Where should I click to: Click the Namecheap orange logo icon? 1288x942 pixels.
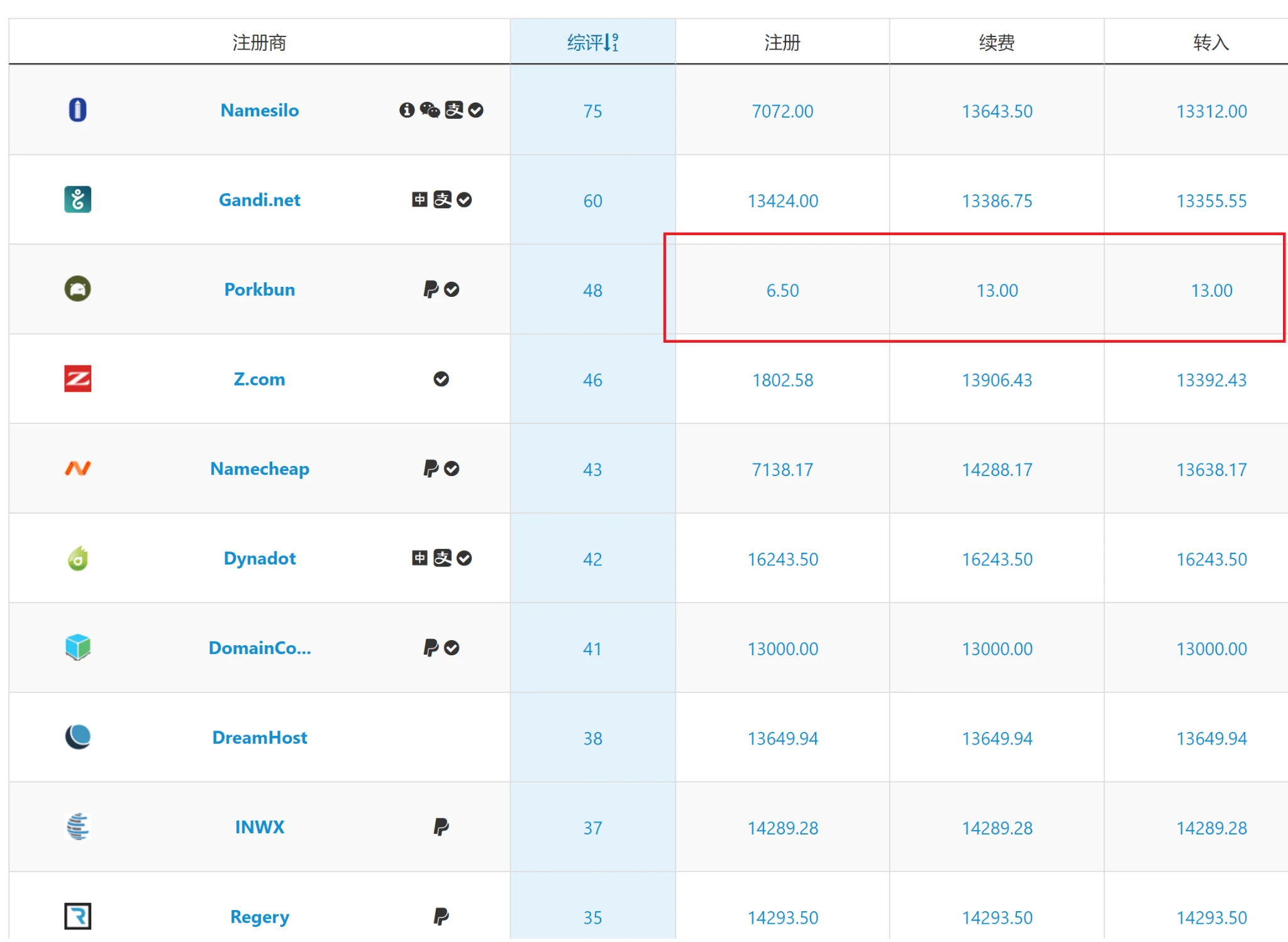(x=77, y=468)
